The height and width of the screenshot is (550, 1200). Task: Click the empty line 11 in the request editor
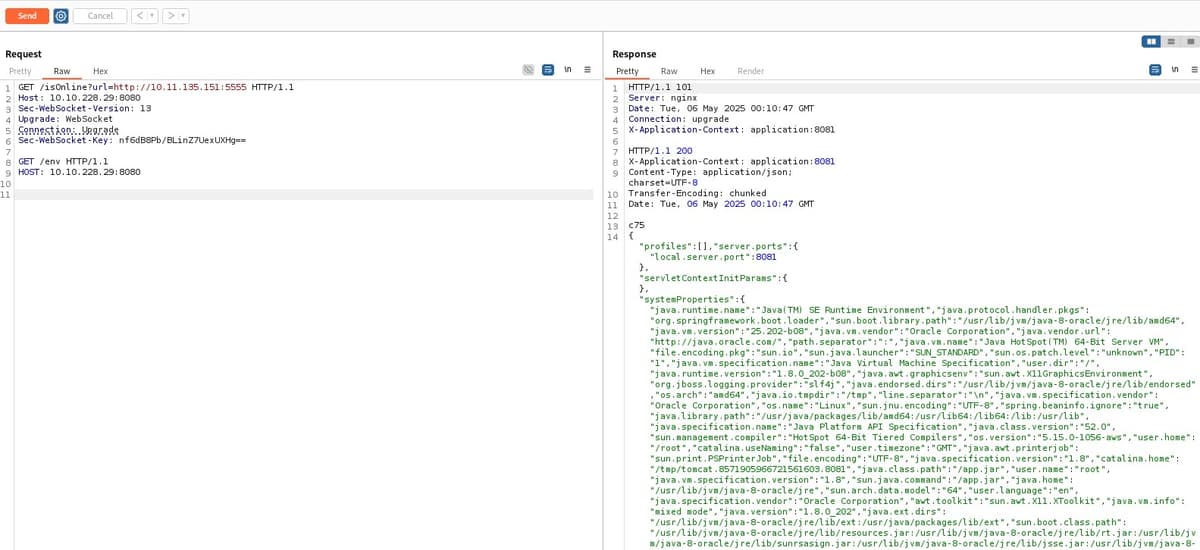click(300, 194)
